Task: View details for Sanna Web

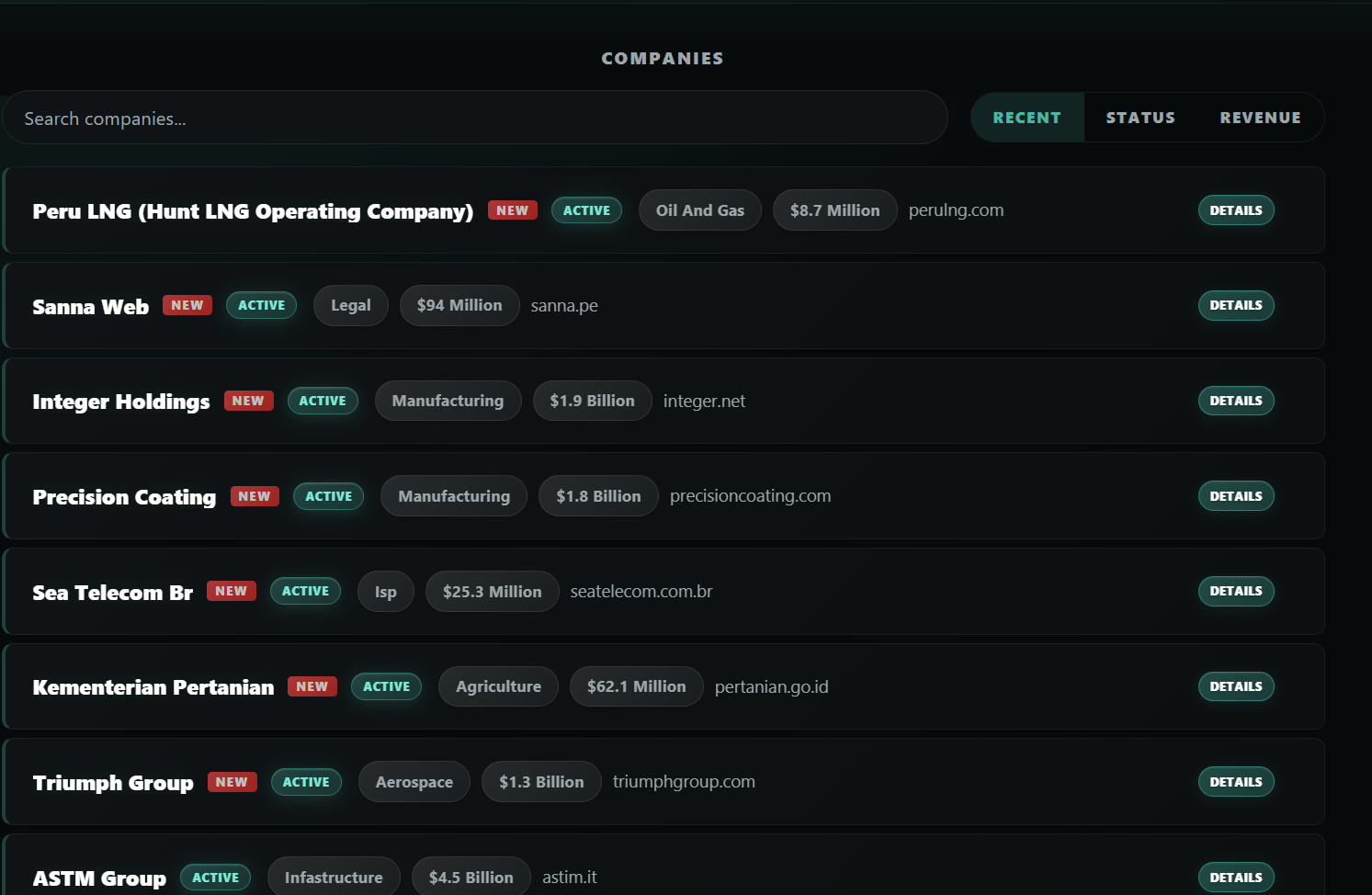Action: [1235, 305]
